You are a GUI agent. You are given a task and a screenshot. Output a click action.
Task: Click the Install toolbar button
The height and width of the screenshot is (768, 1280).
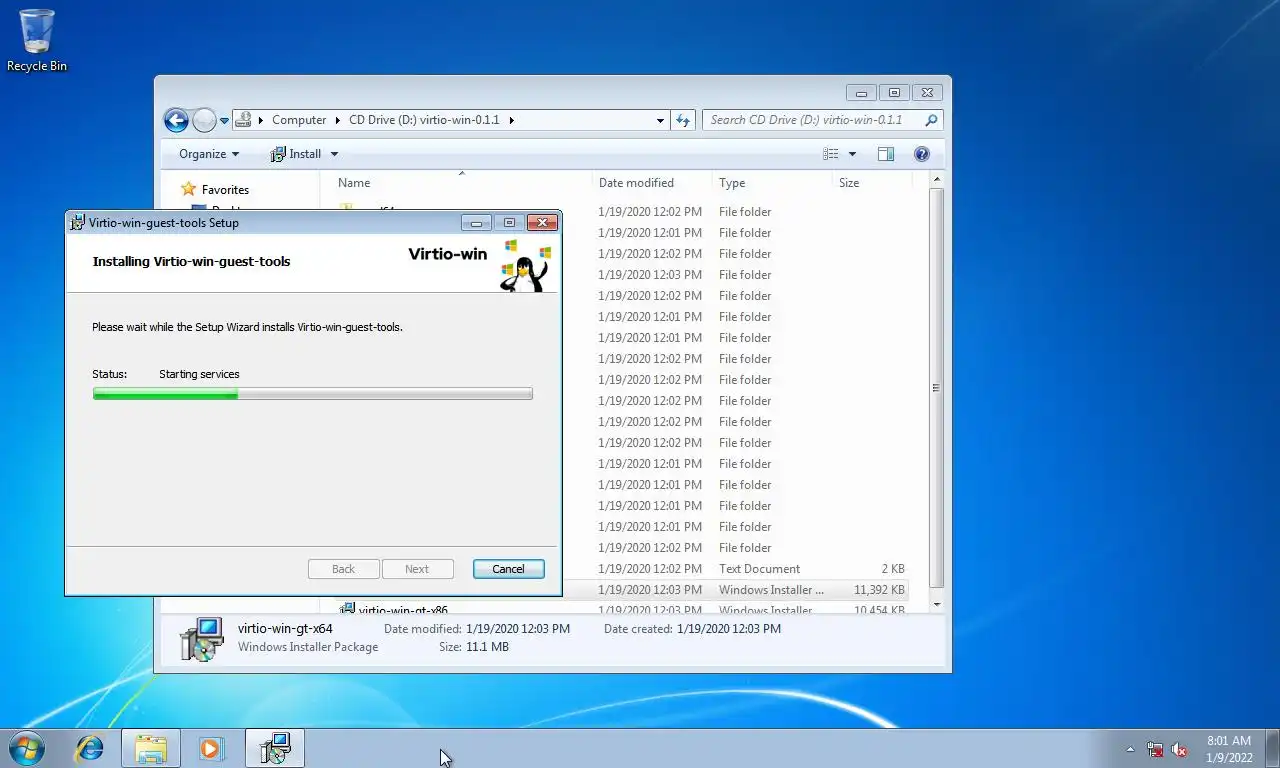pos(296,154)
